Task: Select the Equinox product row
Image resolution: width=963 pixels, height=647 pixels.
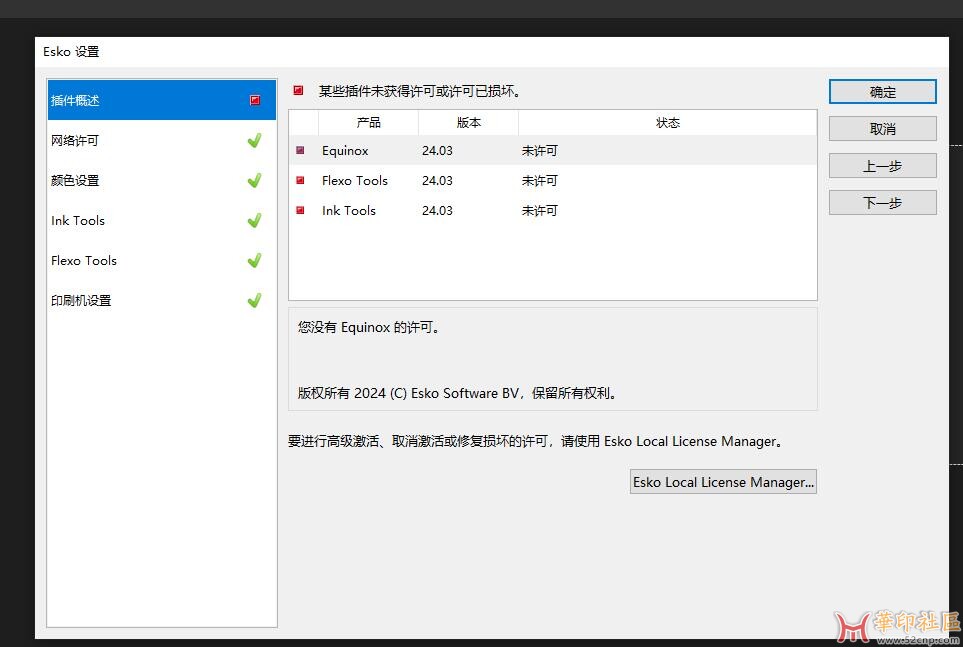Action: [553, 151]
